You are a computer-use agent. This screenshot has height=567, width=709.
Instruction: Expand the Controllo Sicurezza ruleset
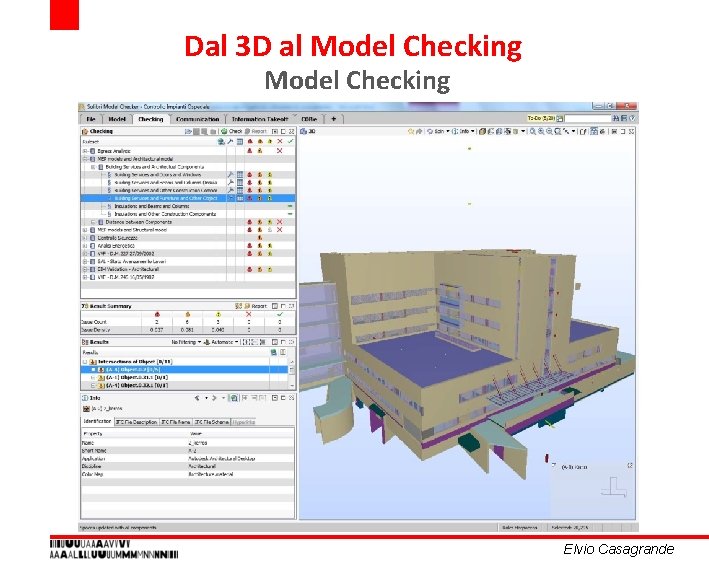(85, 238)
